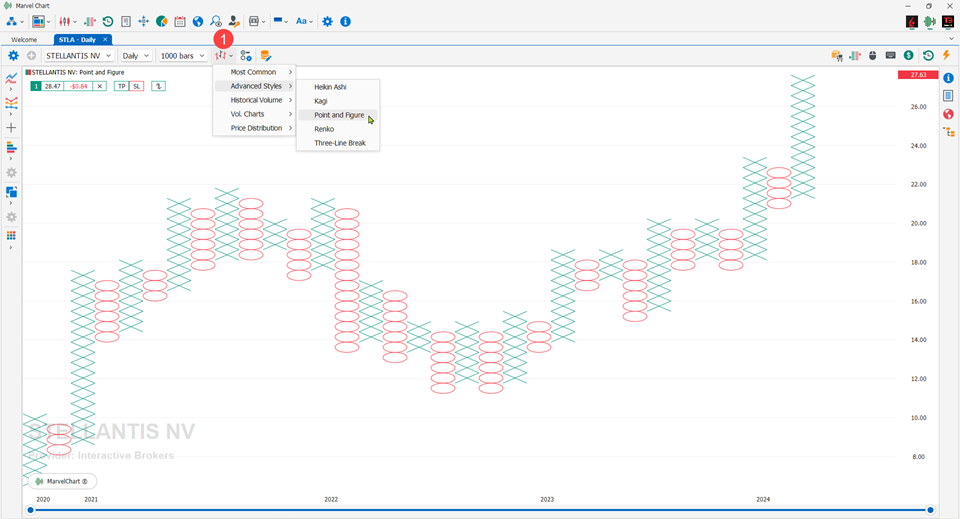Viewport: 960px width, 519px height.
Task: Click the green dollar sign icon
Action: pyautogui.click(x=909, y=56)
